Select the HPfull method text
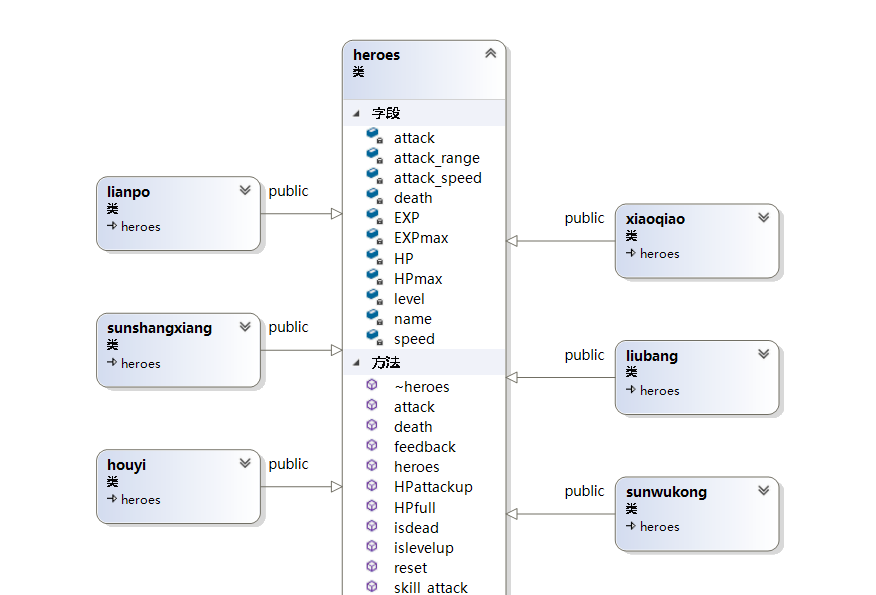 pos(415,508)
